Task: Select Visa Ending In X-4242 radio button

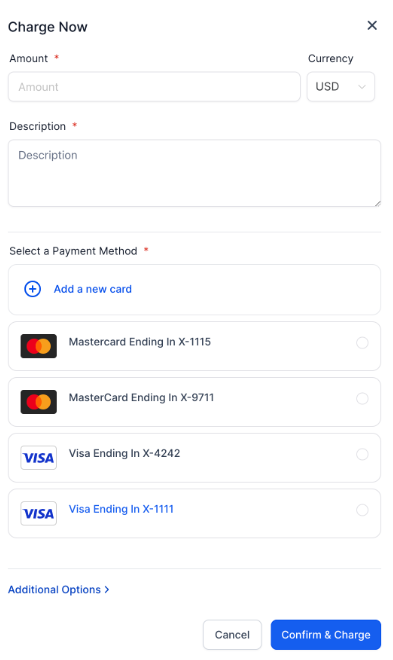Action: pyautogui.click(x=362, y=454)
